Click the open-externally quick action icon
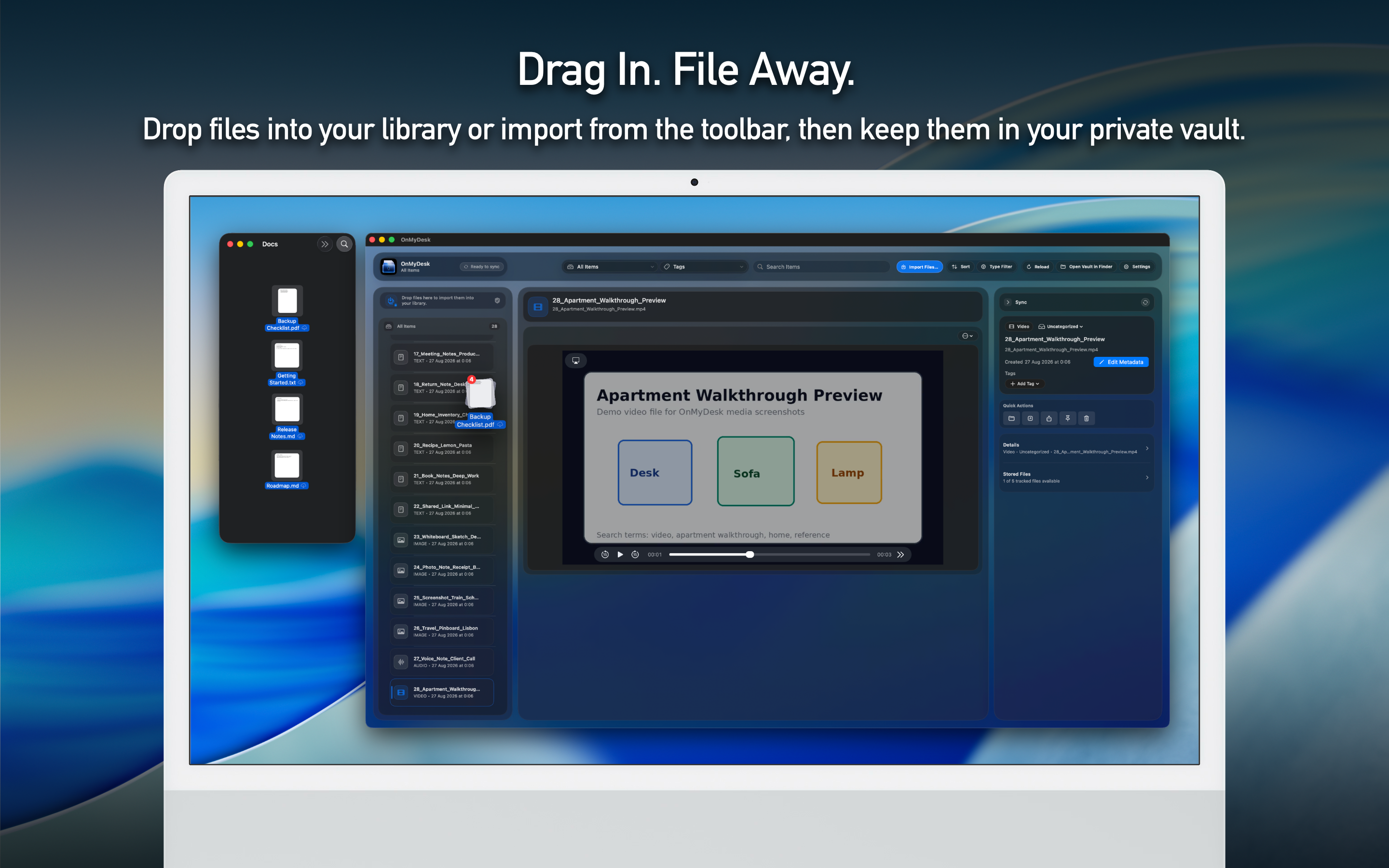This screenshot has width=1389, height=868. 1030,419
